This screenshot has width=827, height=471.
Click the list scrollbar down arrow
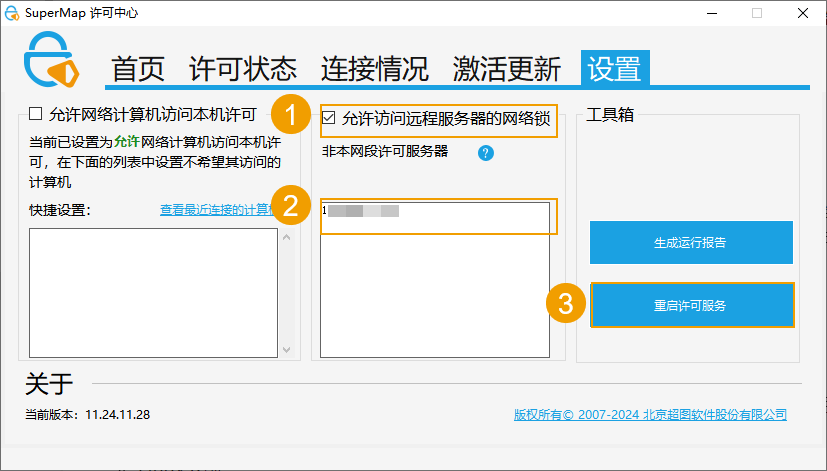[x=287, y=350]
